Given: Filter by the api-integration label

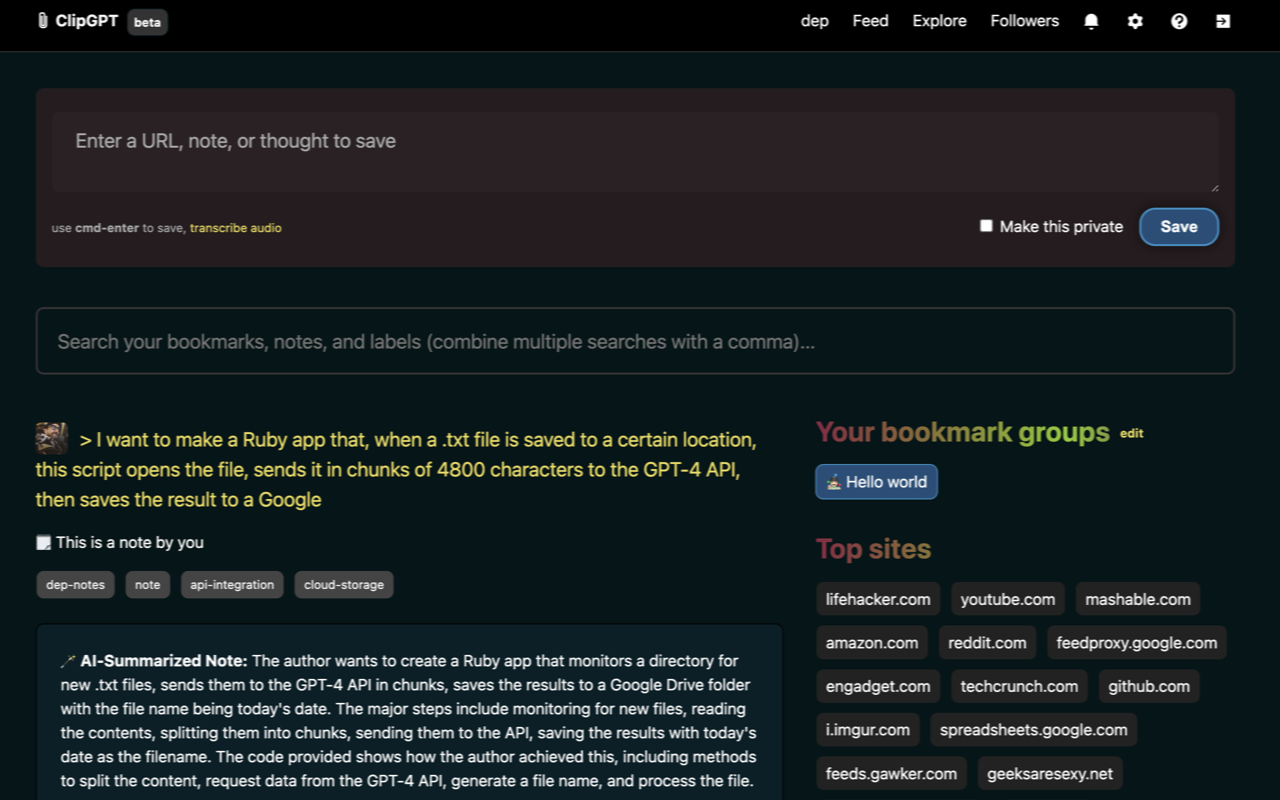Looking at the screenshot, I should tap(232, 585).
